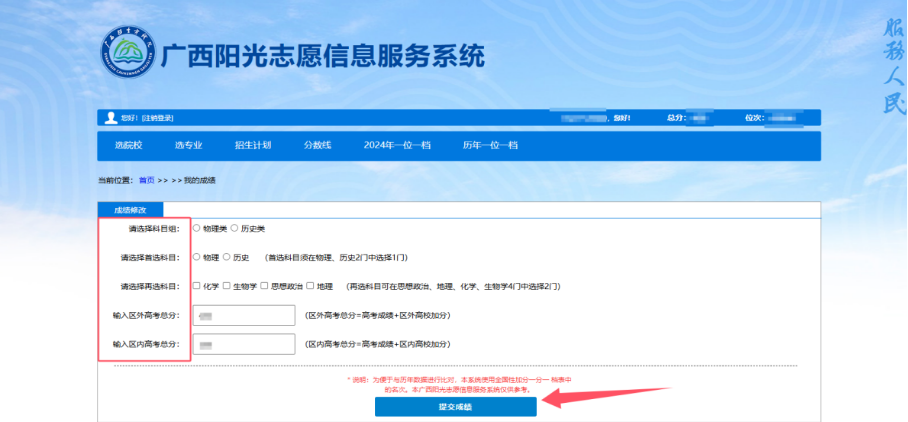Image resolution: width=908 pixels, height=422 pixels.
Task: Open the 选院校 menu
Action: 128,145
